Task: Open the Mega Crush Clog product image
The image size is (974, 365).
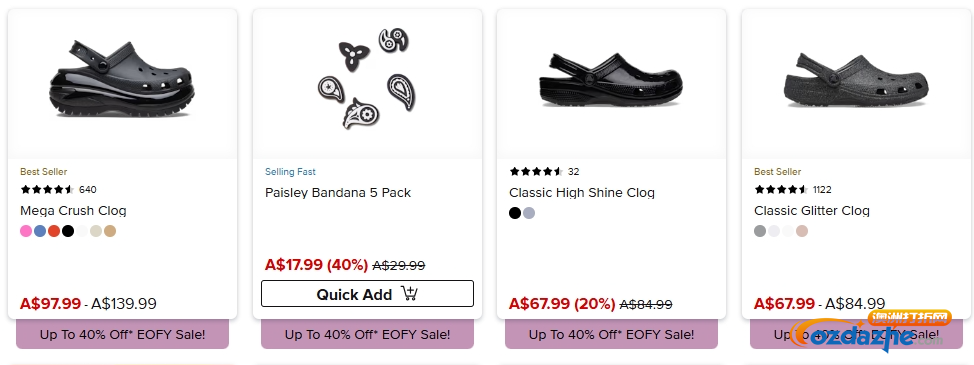Action: point(122,78)
